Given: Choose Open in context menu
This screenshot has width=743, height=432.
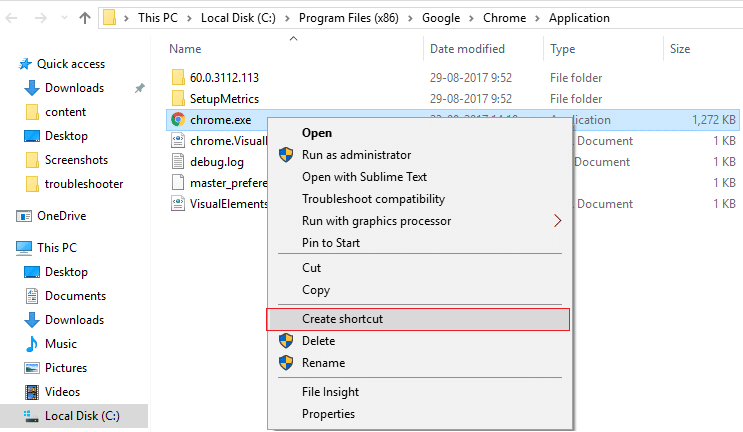Looking at the screenshot, I should [x=420, y=133].
